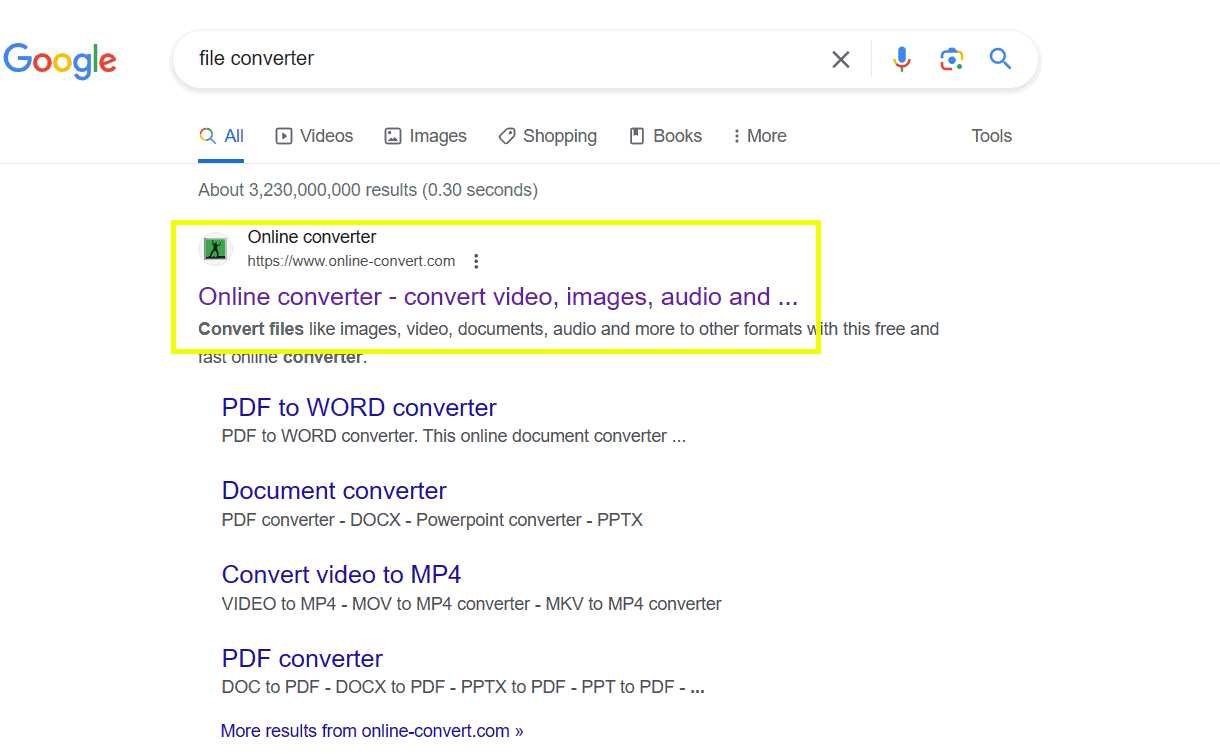Open the PDF converter sitelink
Image resolution: width=1220 pixels, height=754 pixels.
pyautogui.click(x=302, y=659)
